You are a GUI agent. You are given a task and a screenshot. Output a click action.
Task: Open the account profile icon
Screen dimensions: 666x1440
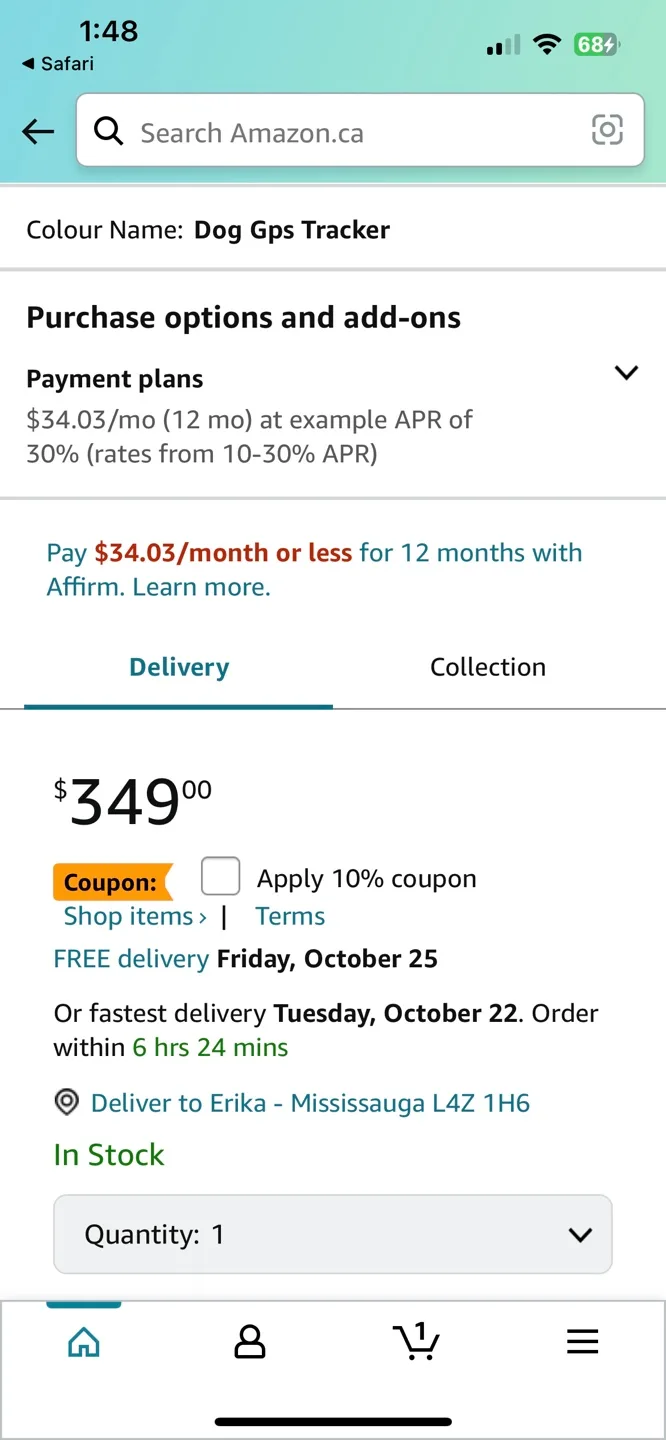249,1342
